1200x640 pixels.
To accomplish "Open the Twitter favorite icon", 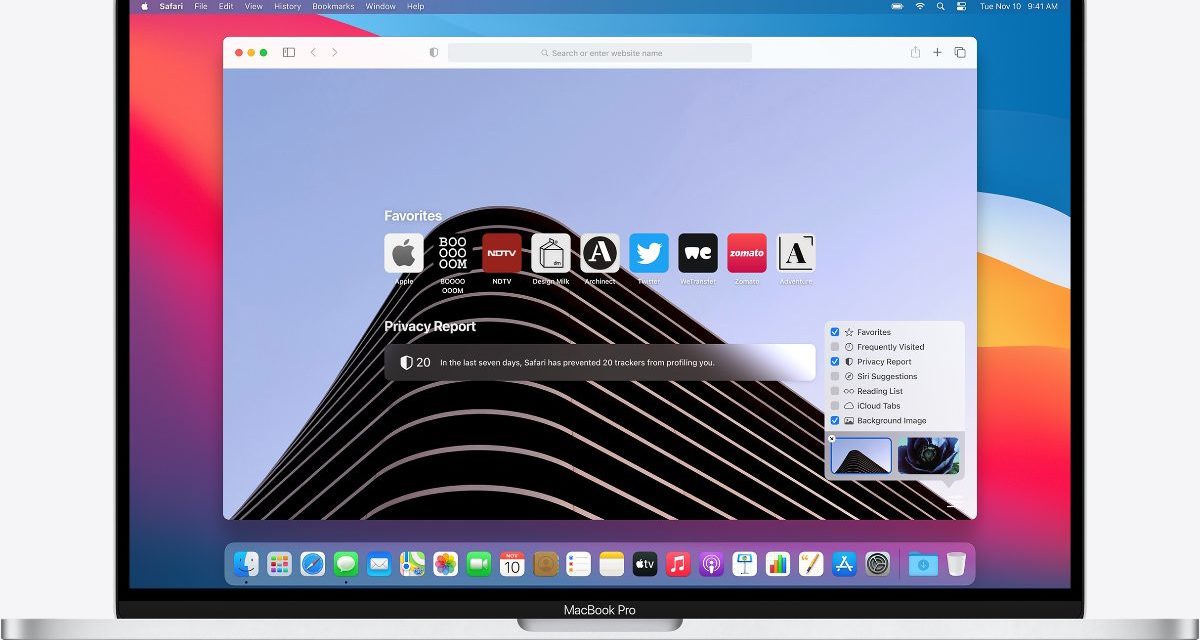I will (649, 253).
